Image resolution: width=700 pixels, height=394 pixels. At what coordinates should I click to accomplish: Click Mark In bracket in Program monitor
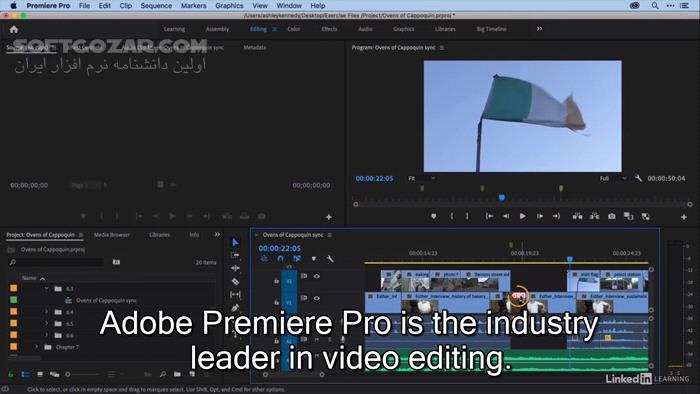[x=452, y=216]
